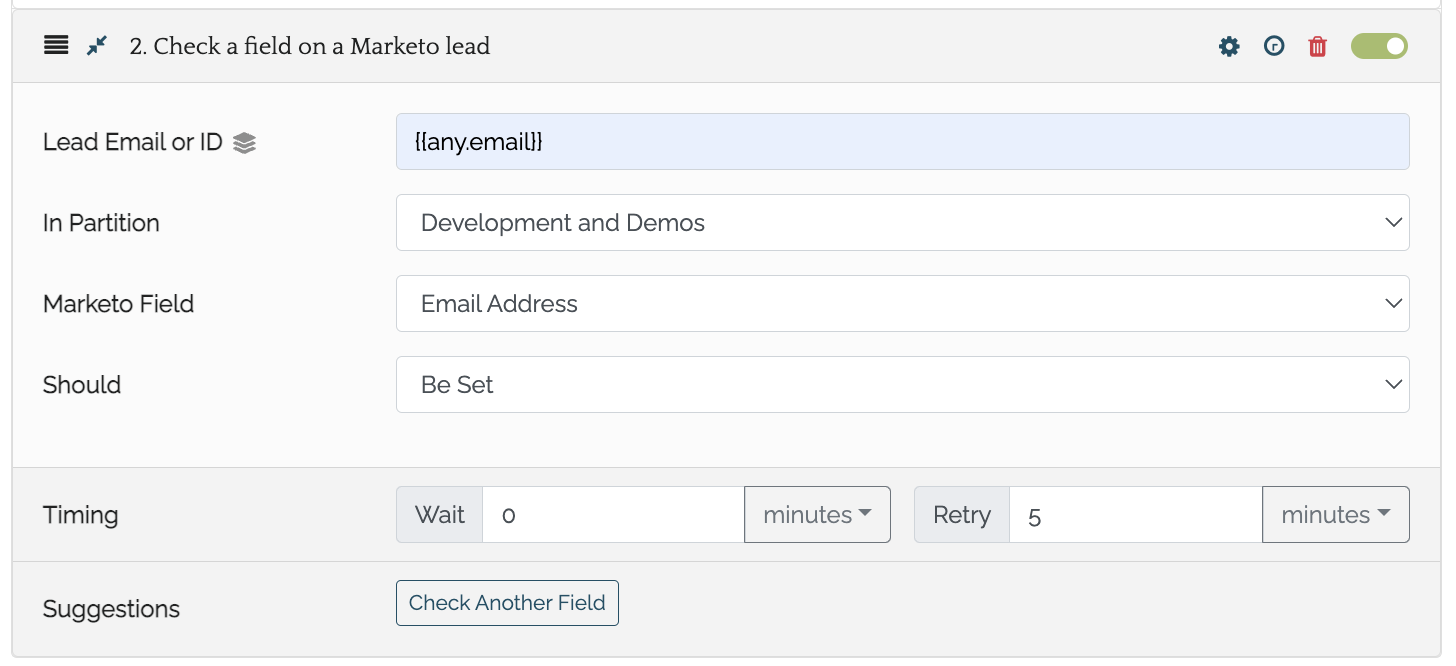Image resolution: width=1456 pixels, height=666 pixels.
Task: Change the Retry time unit from minutes
Action: 1336,514
